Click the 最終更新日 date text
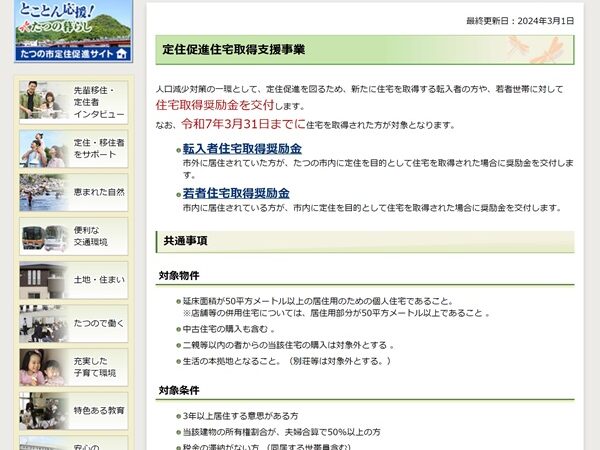 click(x=520, y=21)
